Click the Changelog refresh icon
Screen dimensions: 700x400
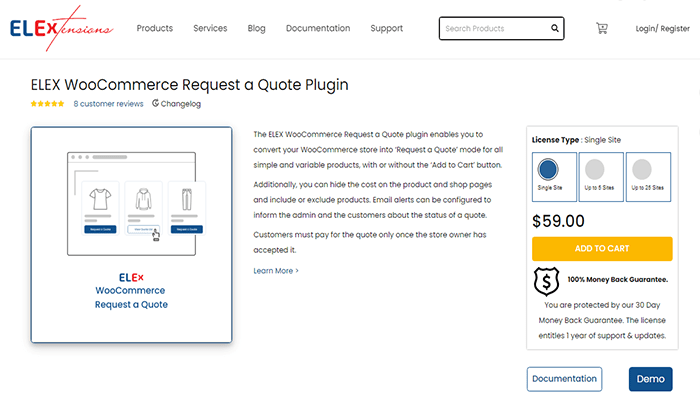tap(156, 103)
